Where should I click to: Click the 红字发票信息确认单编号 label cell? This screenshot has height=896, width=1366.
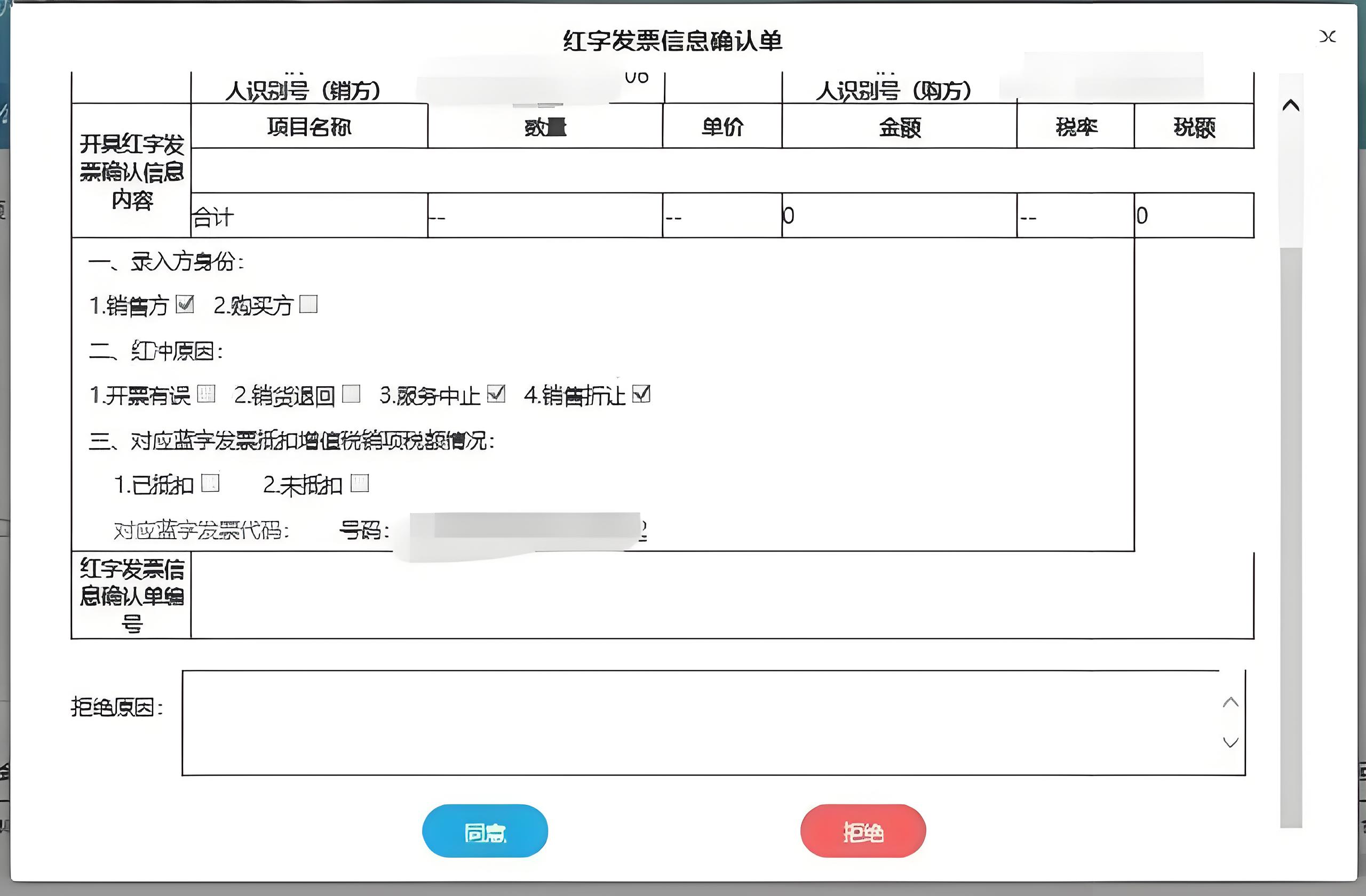click(x=131, y=595)
